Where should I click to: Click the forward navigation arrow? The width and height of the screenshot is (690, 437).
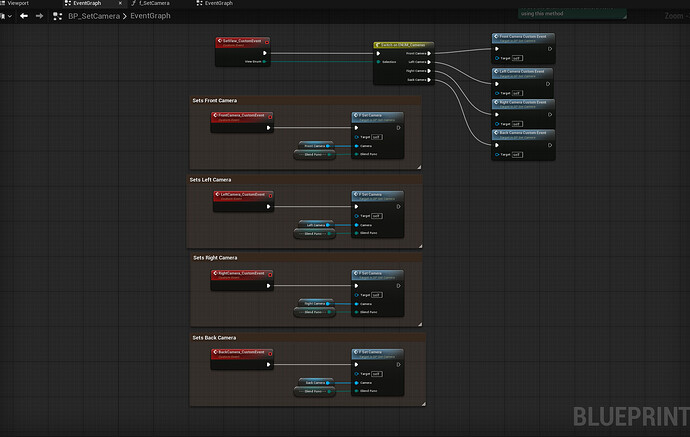click(x=38, y=16)
